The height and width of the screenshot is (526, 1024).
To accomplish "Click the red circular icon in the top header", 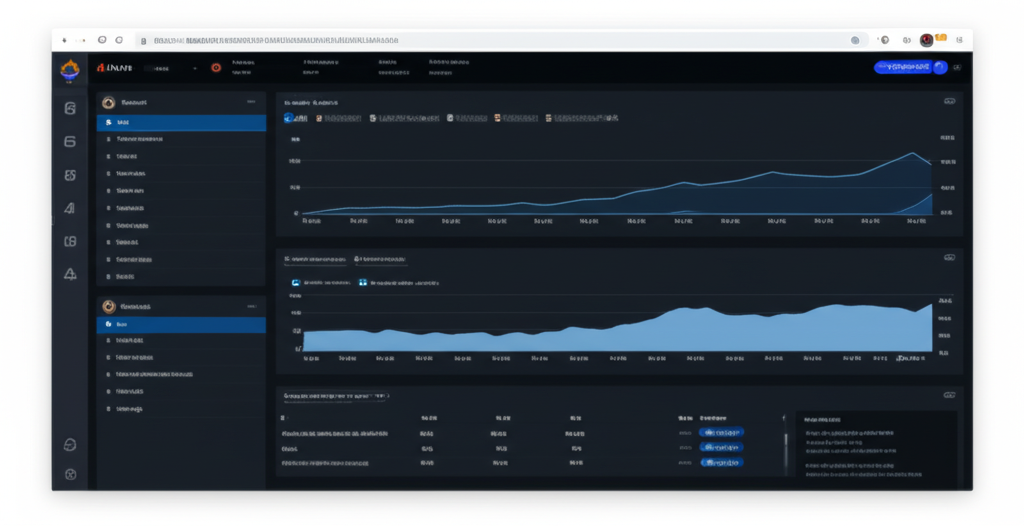I will point(215,68).
